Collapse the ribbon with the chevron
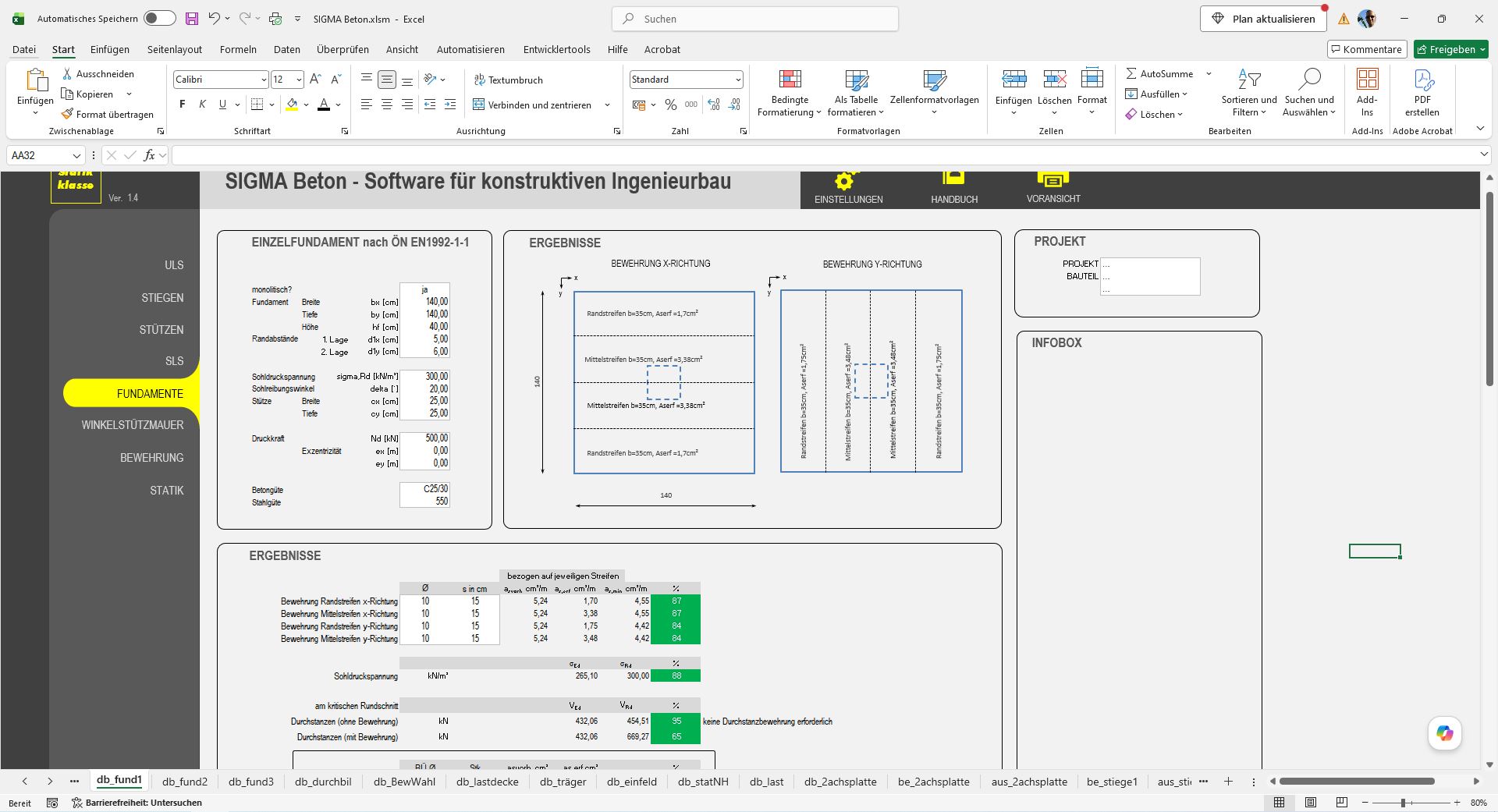The image size is (1498, 812). (1480, 129)
